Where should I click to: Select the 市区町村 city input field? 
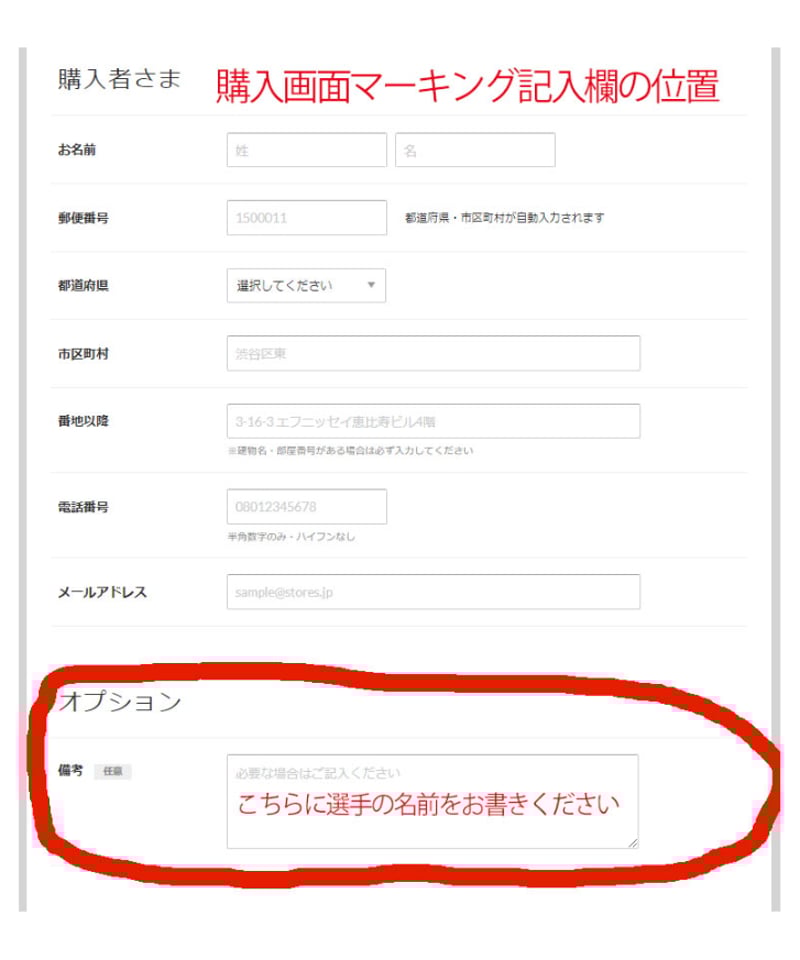point(433,353)
